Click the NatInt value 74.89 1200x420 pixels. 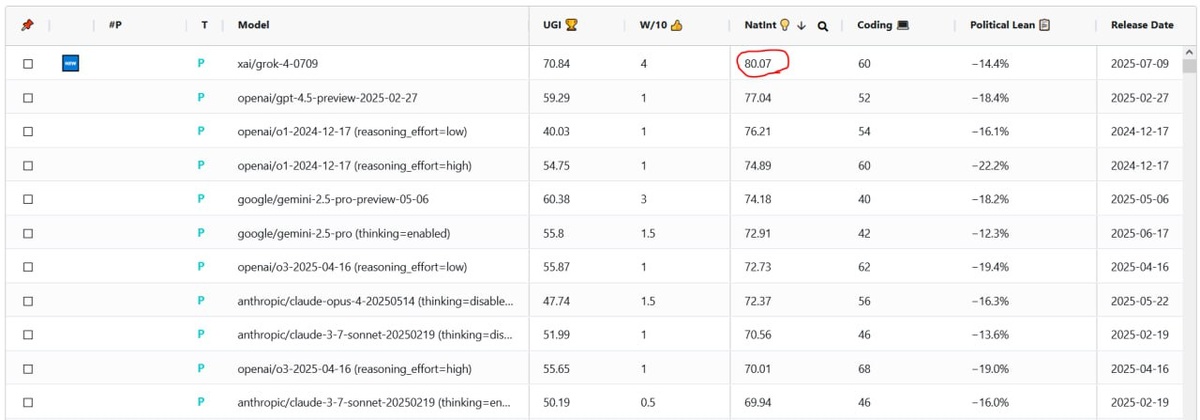click(x=758, y=166)
